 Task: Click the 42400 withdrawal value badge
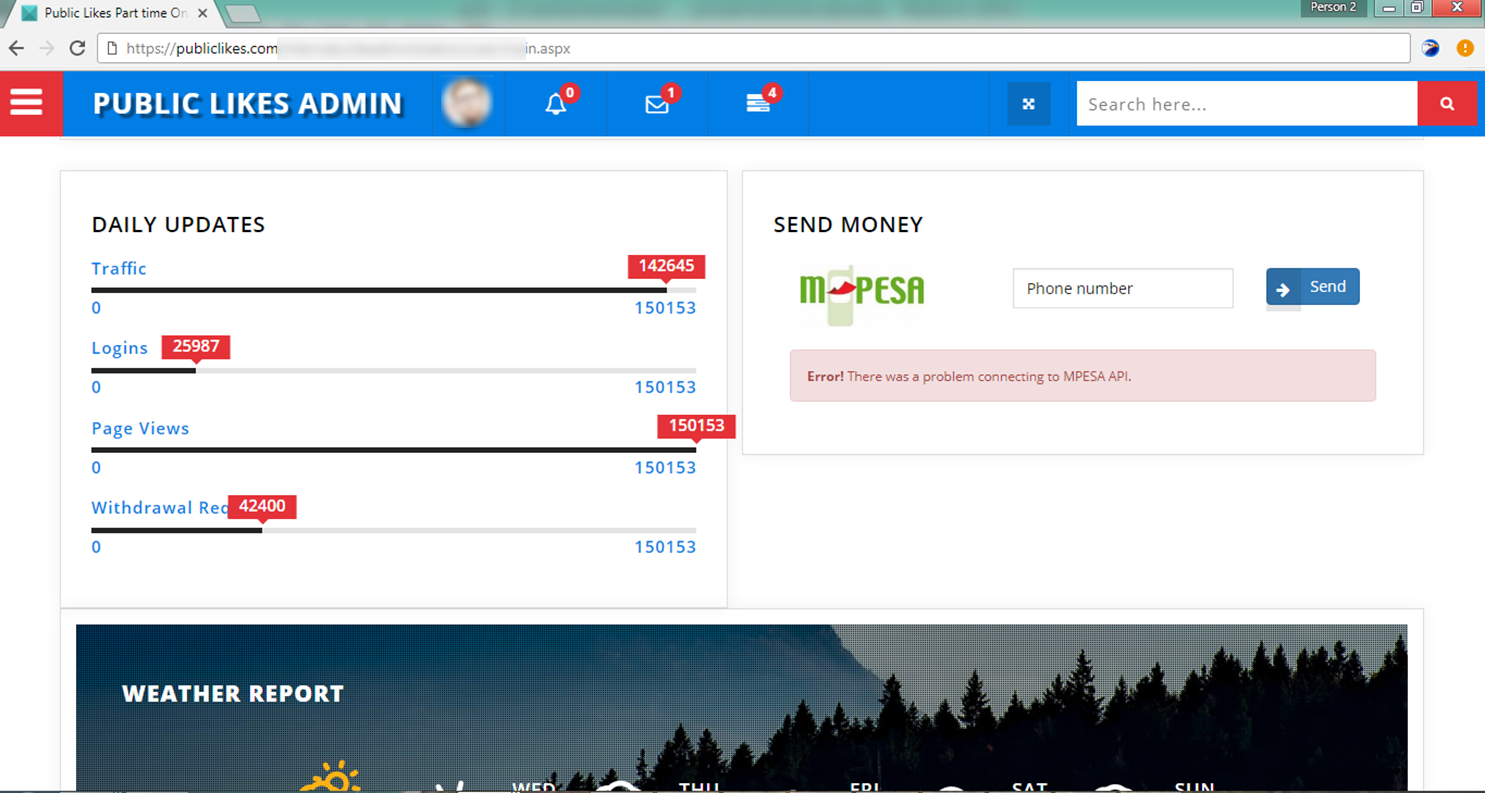click(262, 506)
